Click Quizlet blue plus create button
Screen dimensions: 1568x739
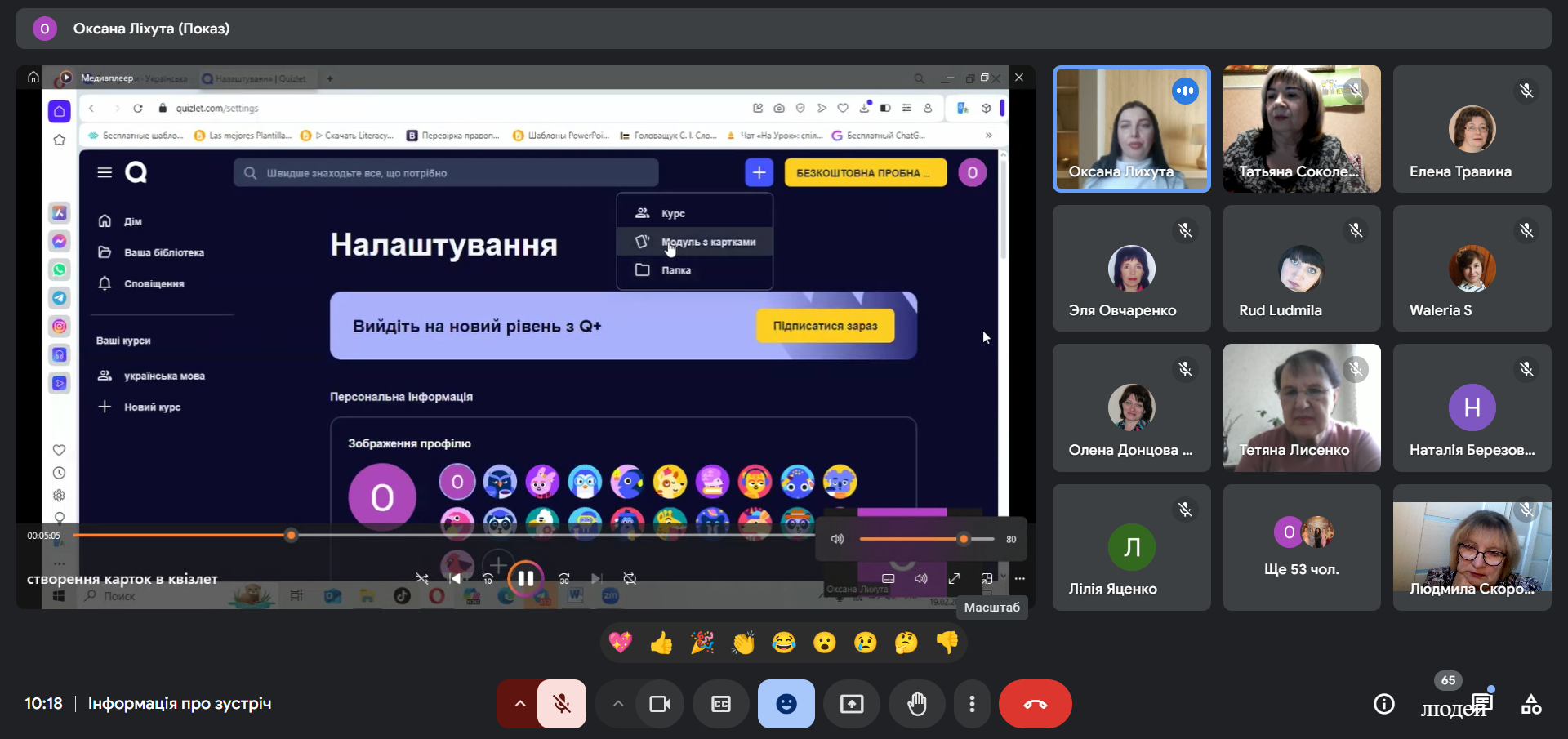(x=759, y=172)
